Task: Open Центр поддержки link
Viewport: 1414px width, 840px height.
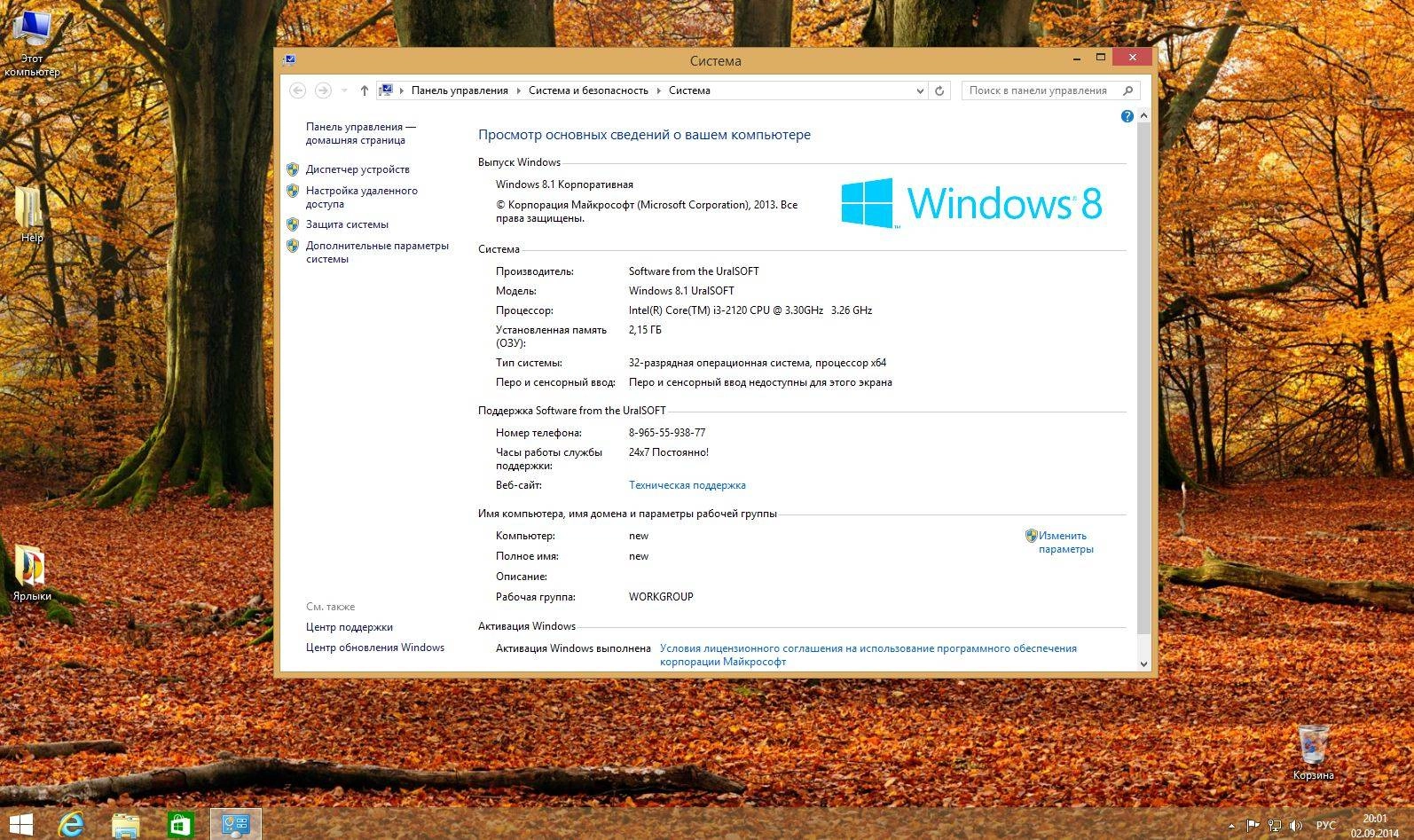Action: point(349,627)
